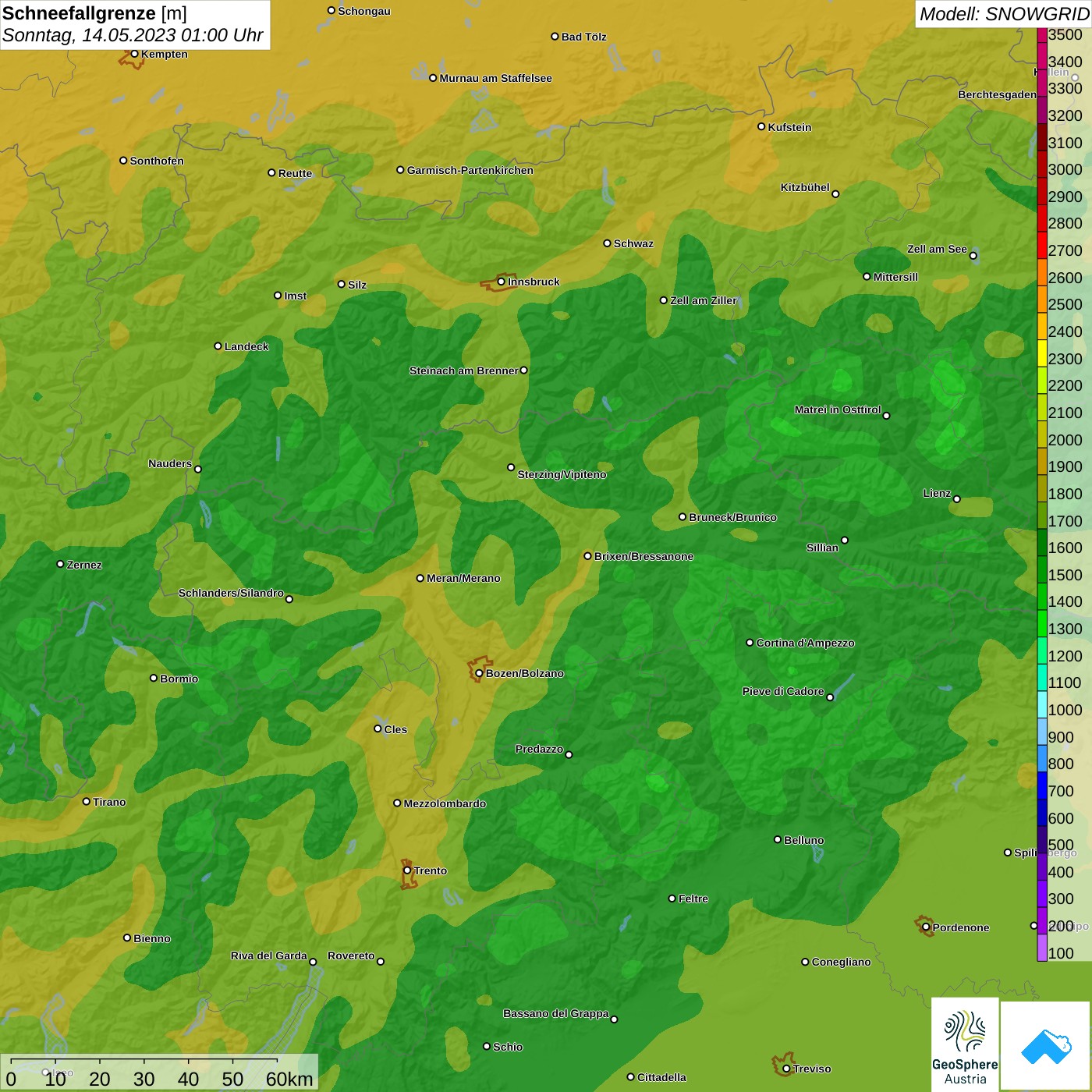Screen dimensions: 1092x1092
Task: Click the Rovereto label
Action: 351,955
